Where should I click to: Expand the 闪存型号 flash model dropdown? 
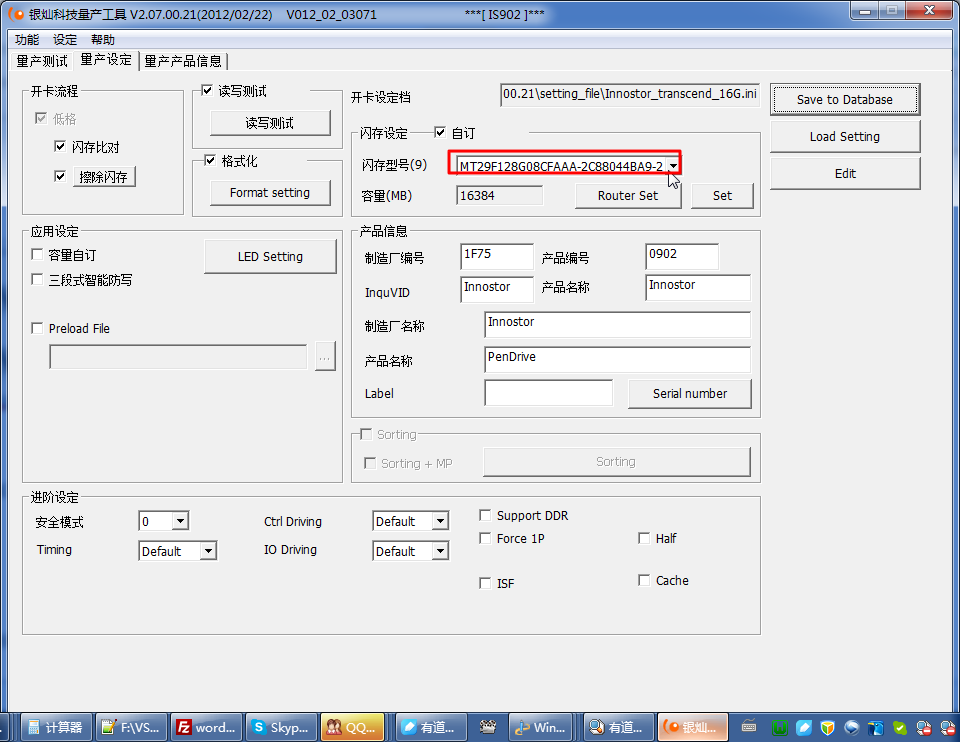pos(673,166)
